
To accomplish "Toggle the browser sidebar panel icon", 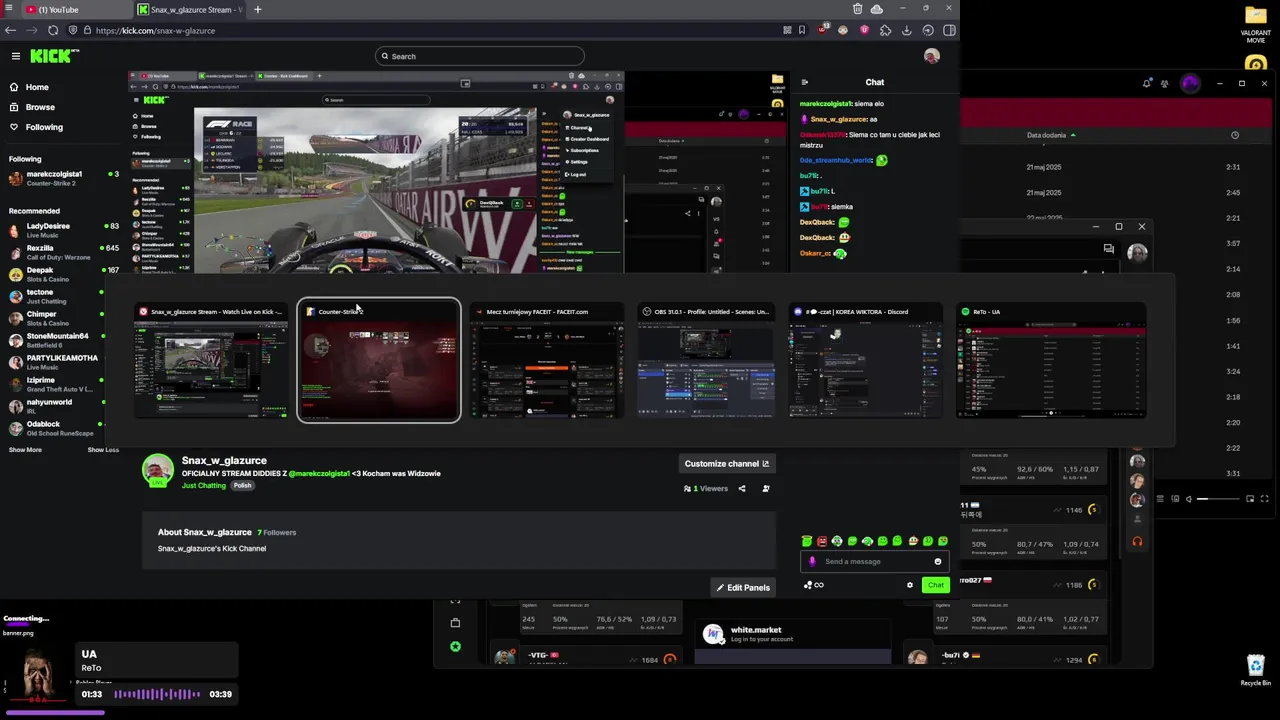I will 949,30.
